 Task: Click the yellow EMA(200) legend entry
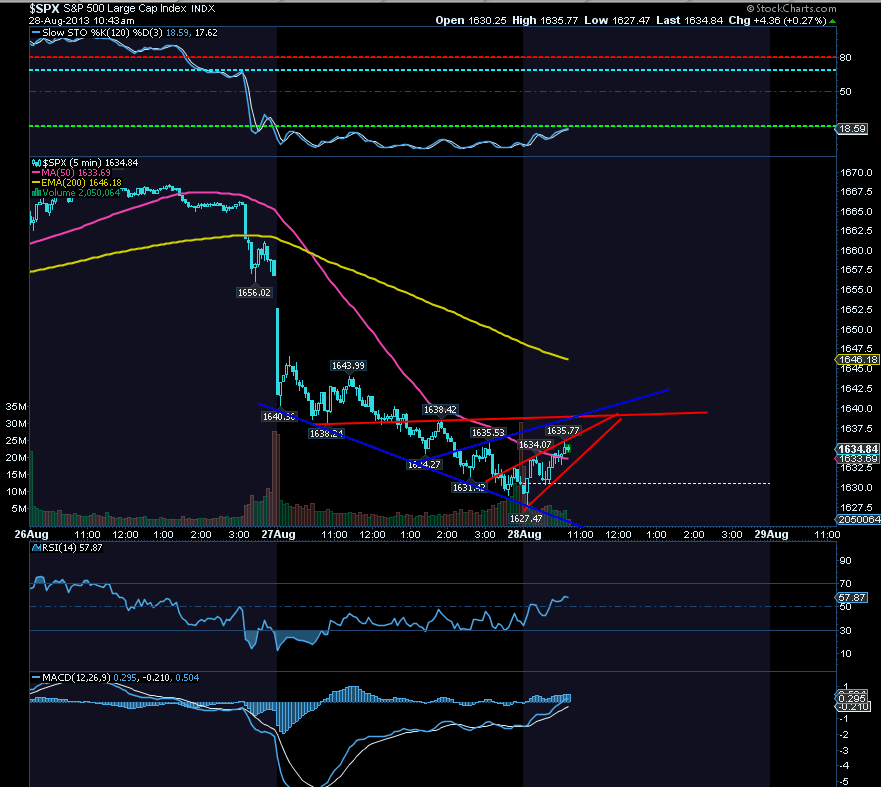(76, 183)
